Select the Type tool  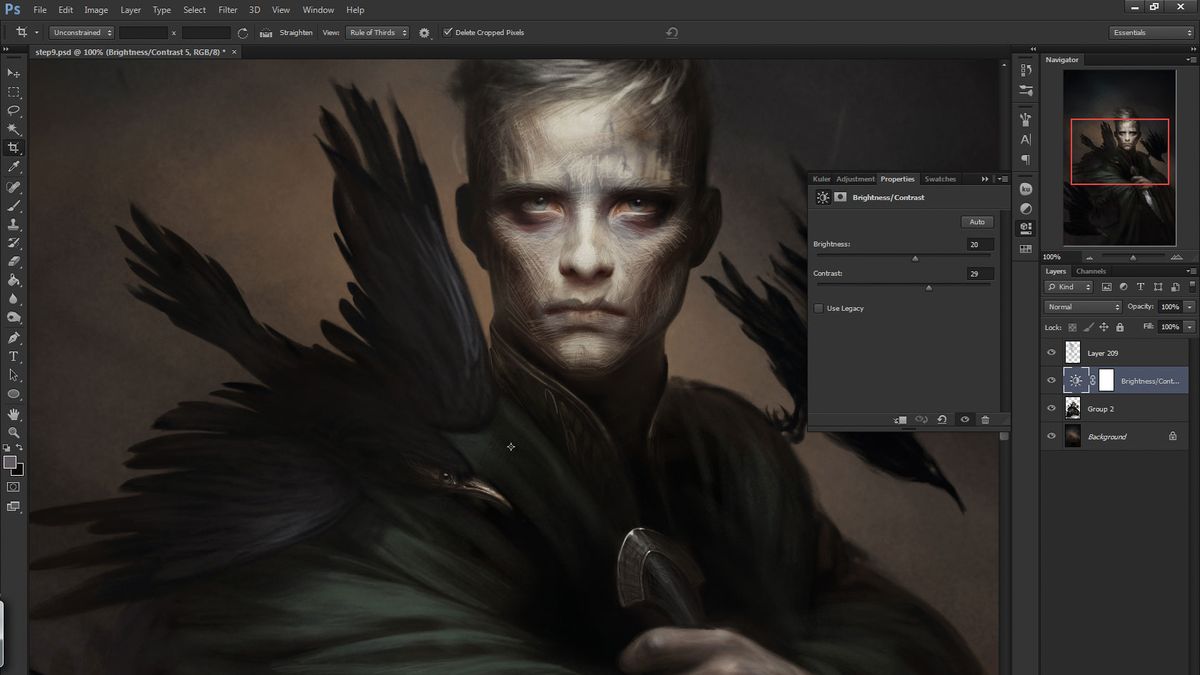tap(14, 355)
